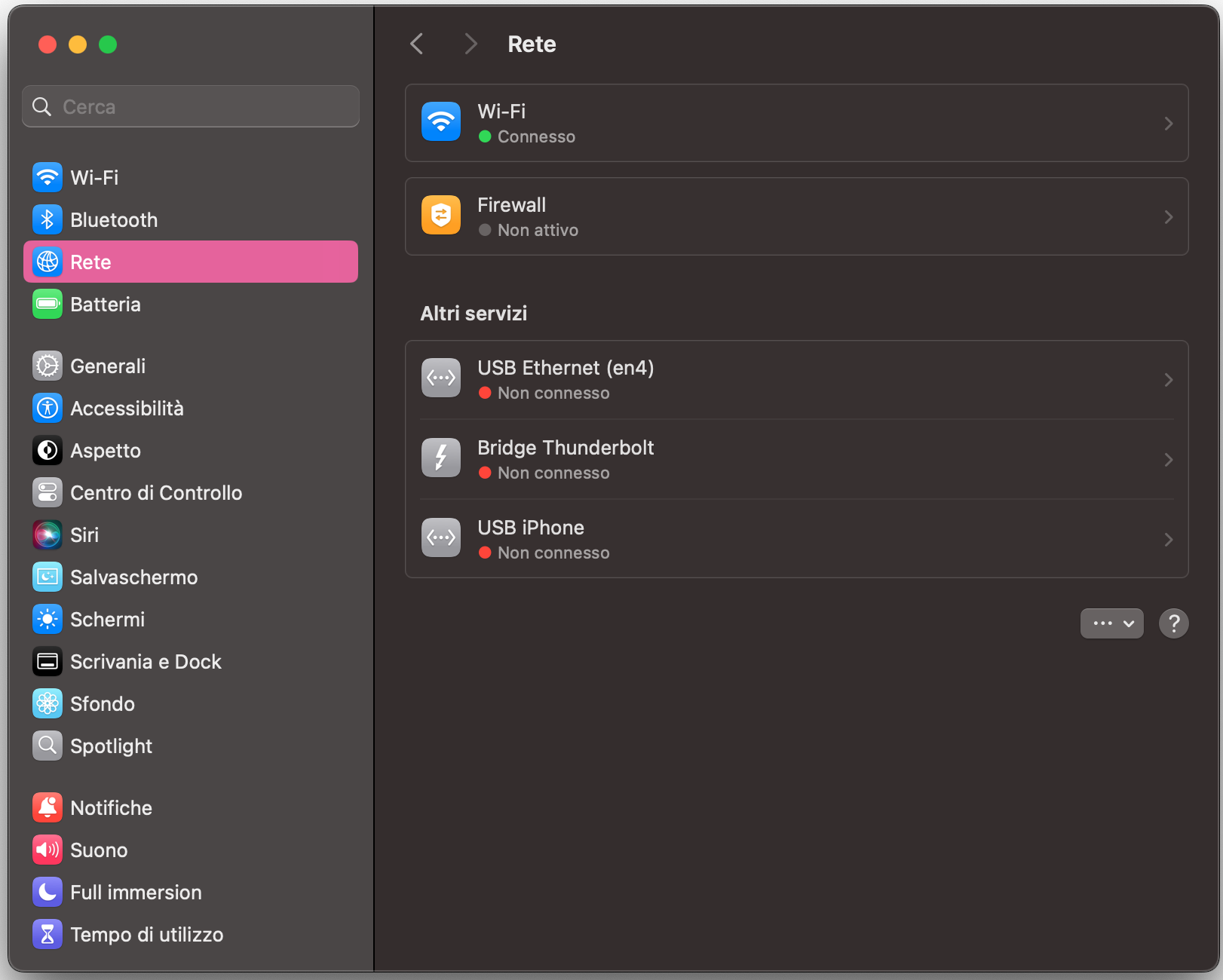Click the Rete globe icon
The width and height of the screenshot is (1223, 980).
pyautogui.click(x=48, y=262)
